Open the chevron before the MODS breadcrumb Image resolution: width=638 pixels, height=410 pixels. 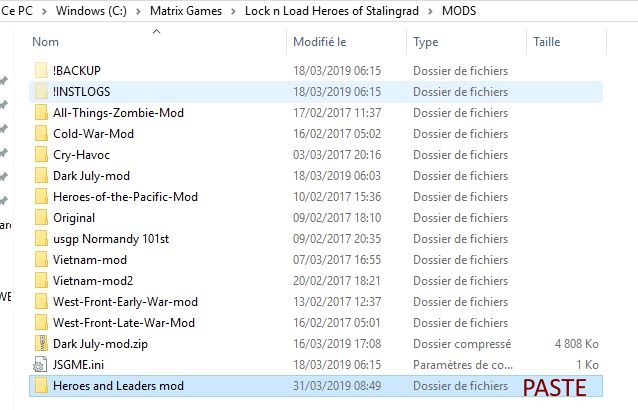(430, 11)
